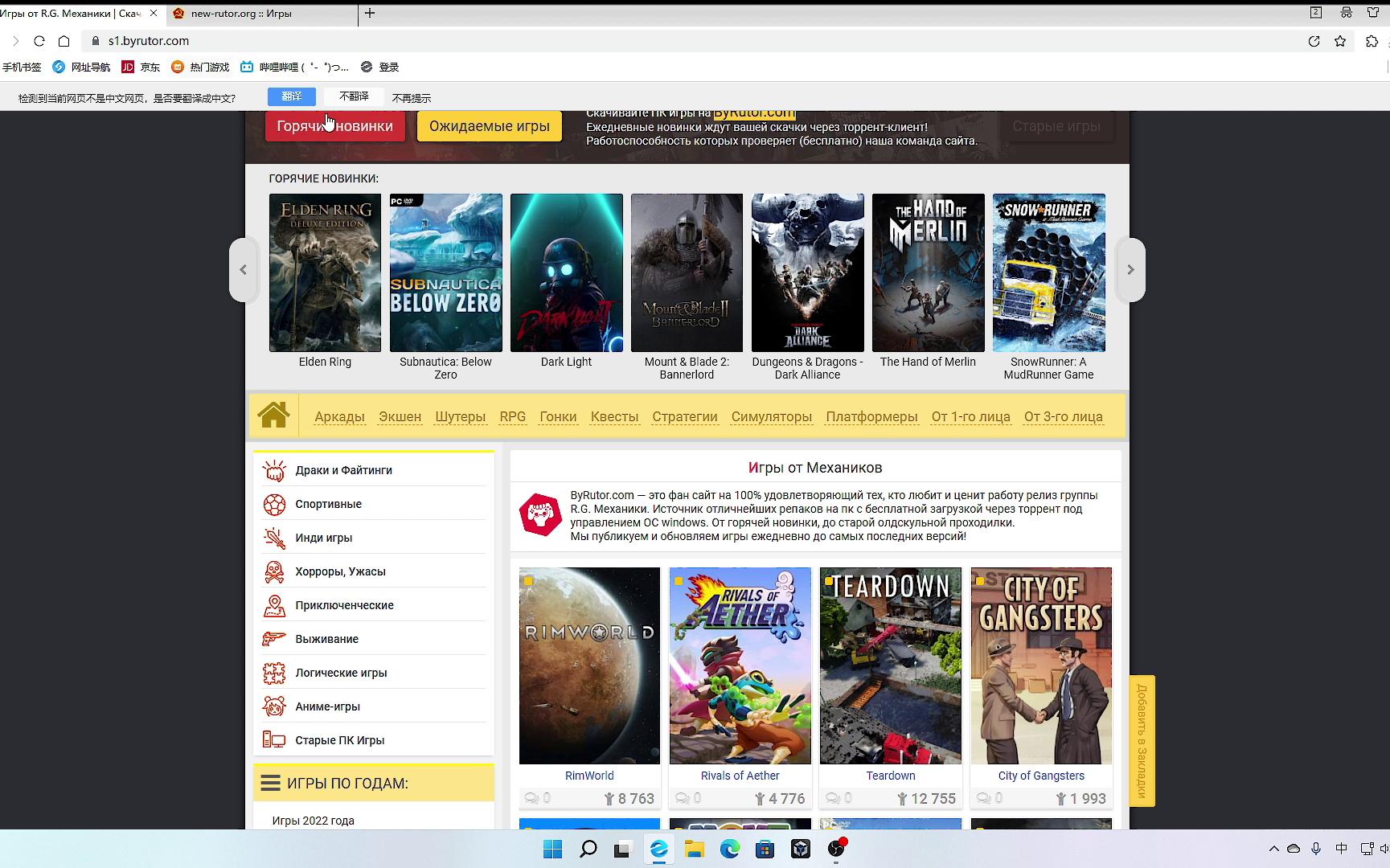Slide the hot releases carousel to the previous games
The width and height of the screenshot is (1390, 868).
244,269
